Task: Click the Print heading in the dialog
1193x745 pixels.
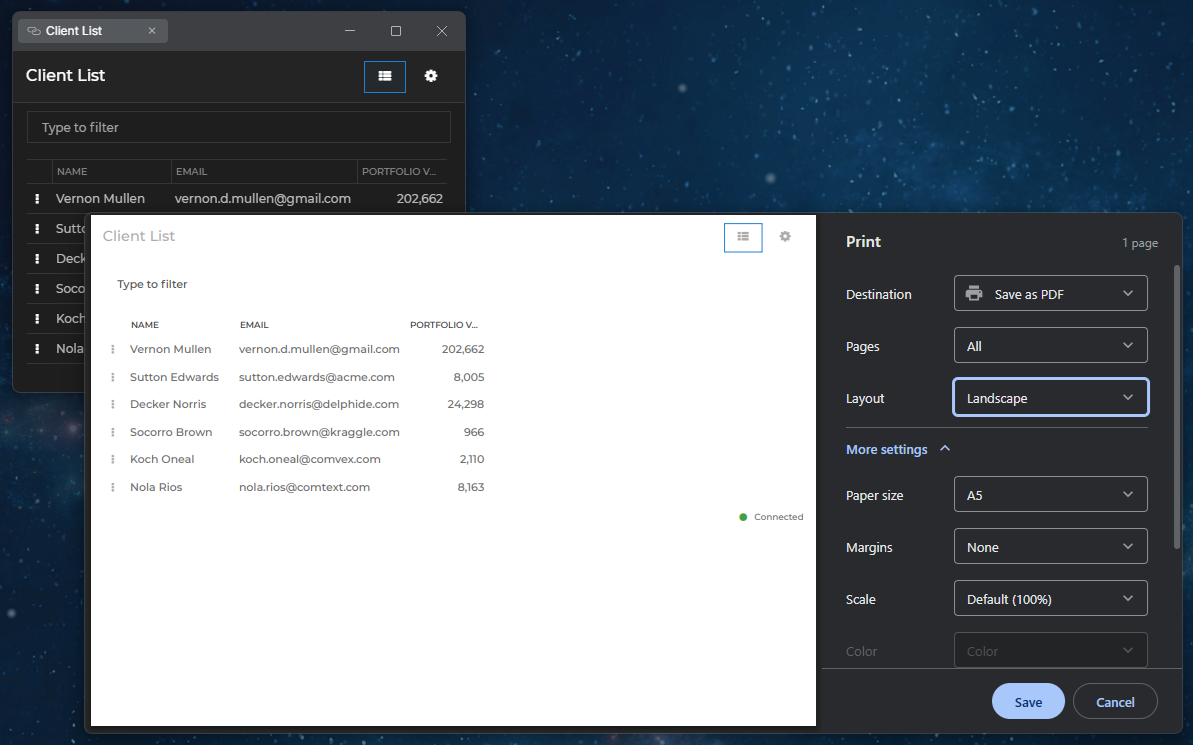Action: (x=864, y=241)
